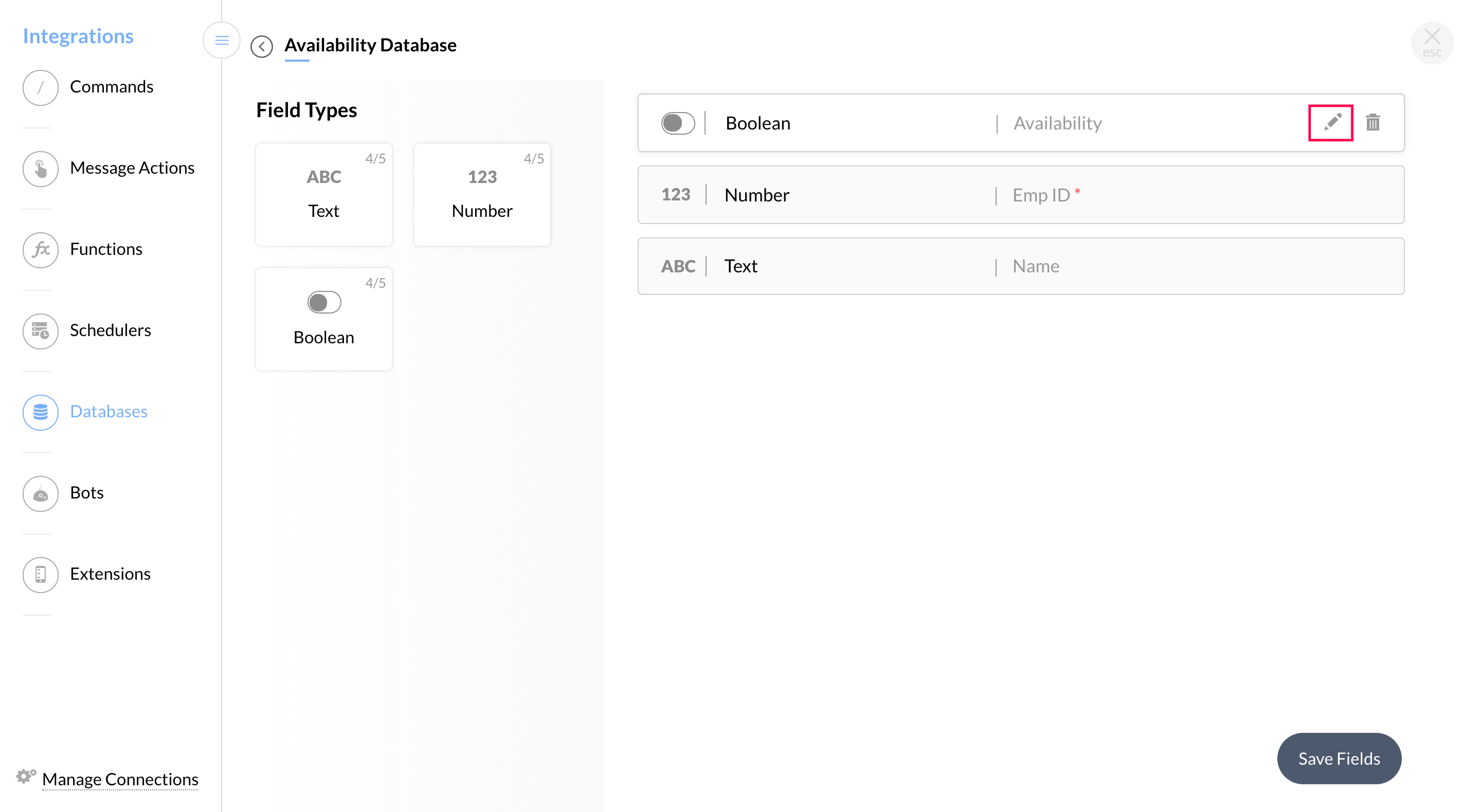Open the Bots icon
The image size is (1481, 812).
click(x=40, y=493)
